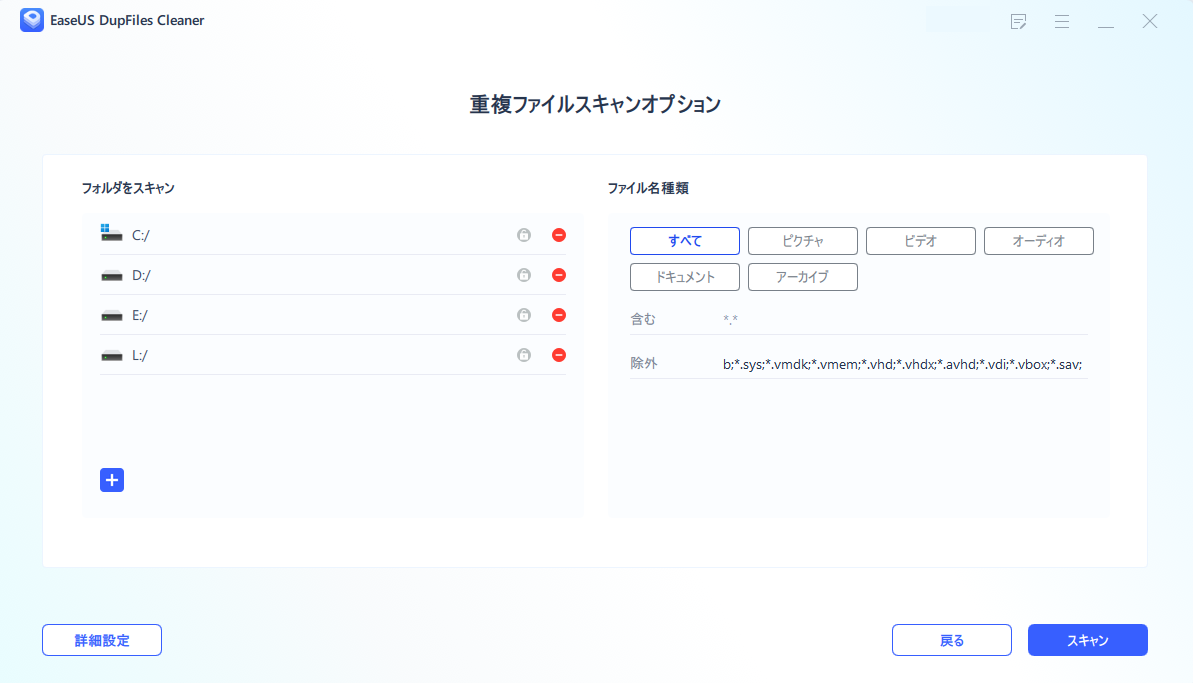Select the すべて file type tab
This screenshot has height=683, width=1193.
684,240
